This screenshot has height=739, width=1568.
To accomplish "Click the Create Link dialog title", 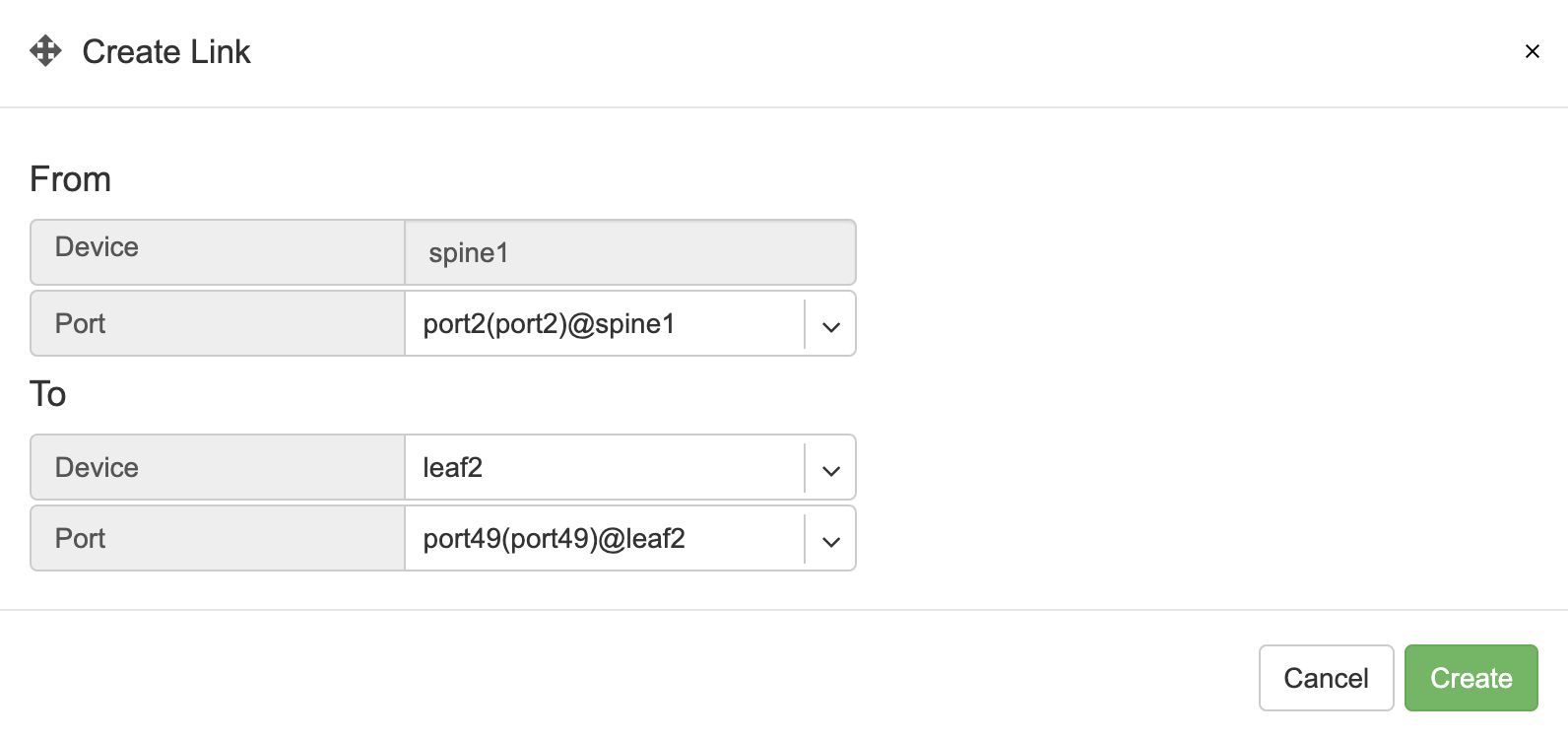I will [x=166, y=51].
